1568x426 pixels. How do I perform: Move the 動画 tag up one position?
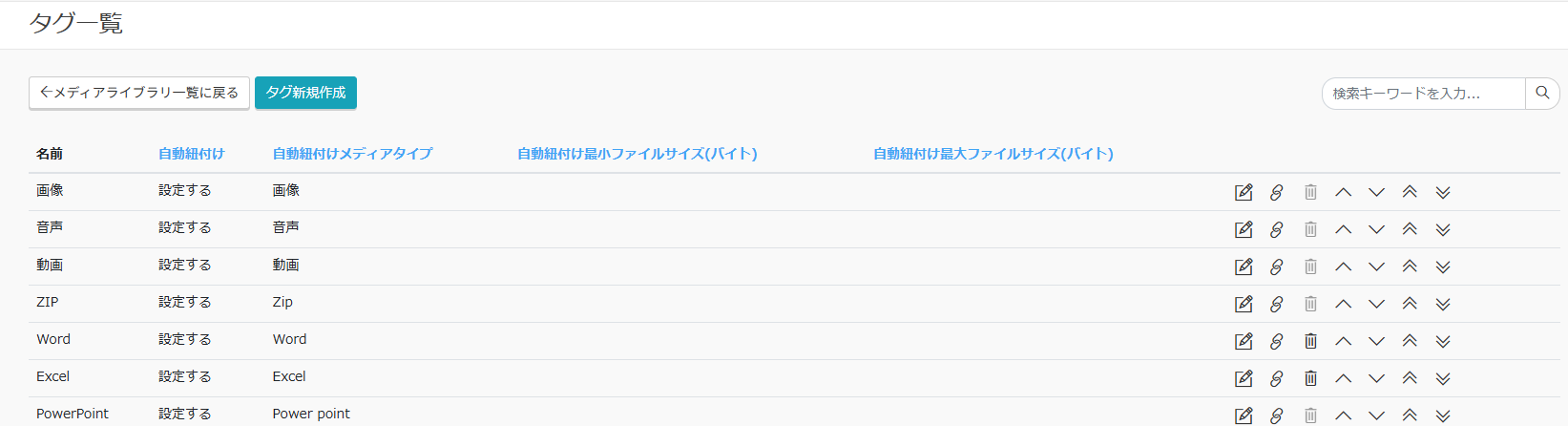[x=1343, y=266]
